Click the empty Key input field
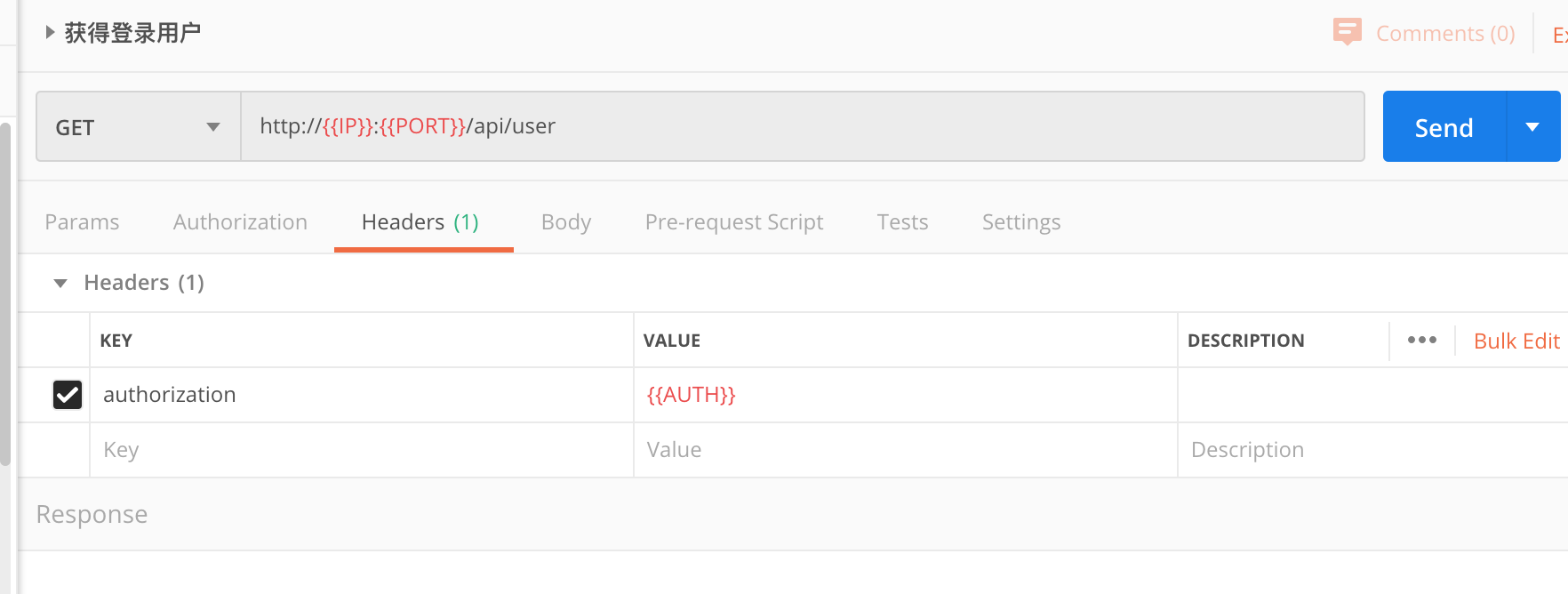Image resolution: width=1568 pixels, height=594 pixels. click(362, 450)
